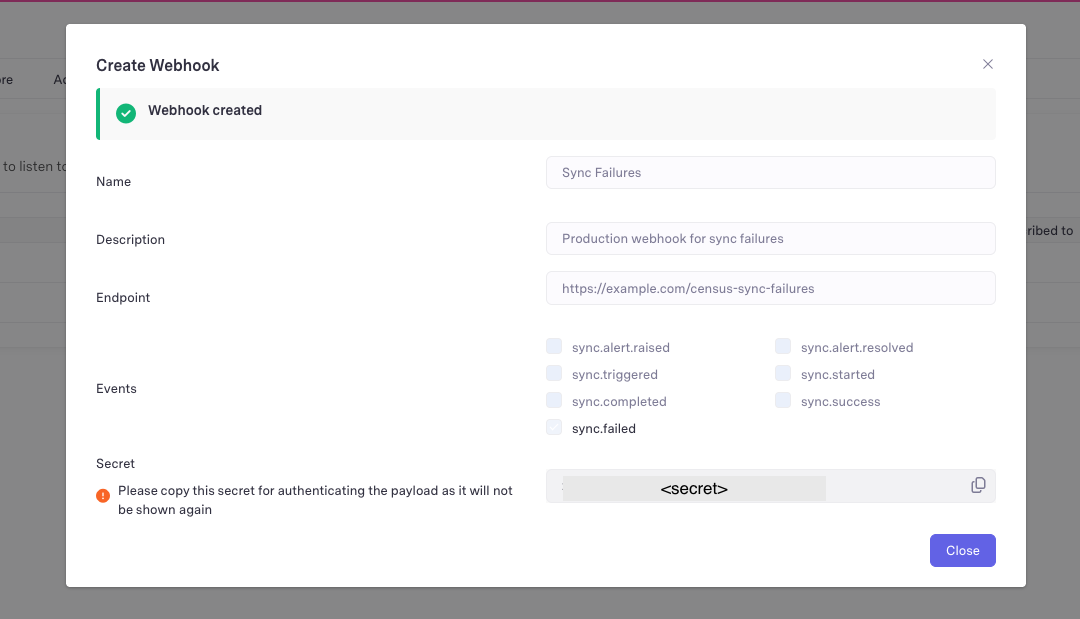Uncheck the sync.failed event checkbox
The width and height of the screenshot is (1080, 619).
[554, 428]
